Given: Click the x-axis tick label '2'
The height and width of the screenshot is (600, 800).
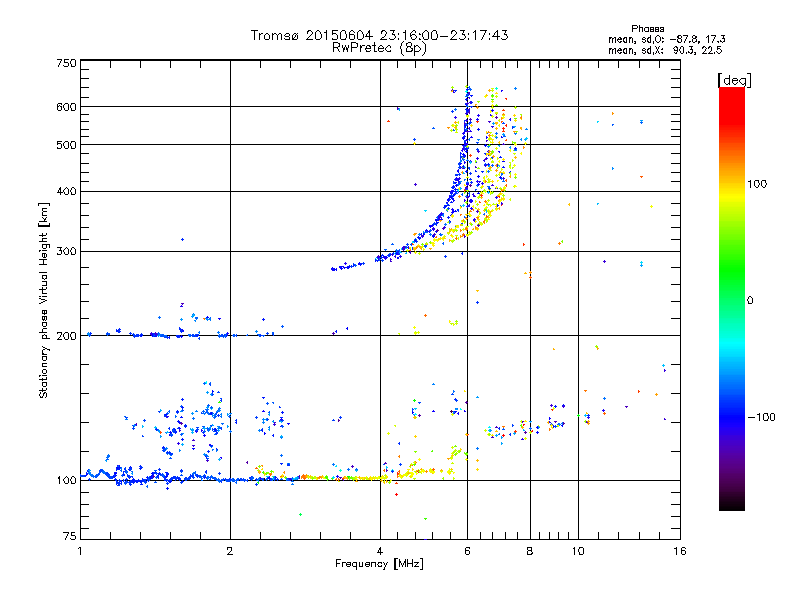Looking at the screenshot, I should (230, 551).
